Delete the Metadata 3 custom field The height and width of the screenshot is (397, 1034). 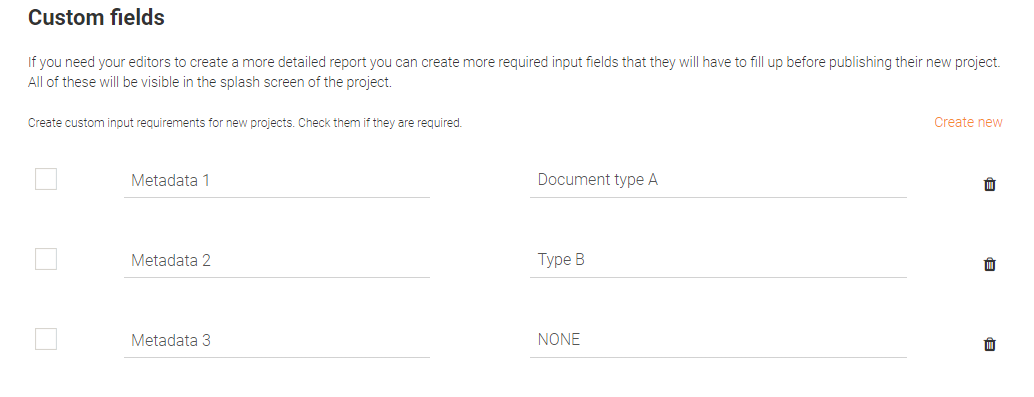989,344
